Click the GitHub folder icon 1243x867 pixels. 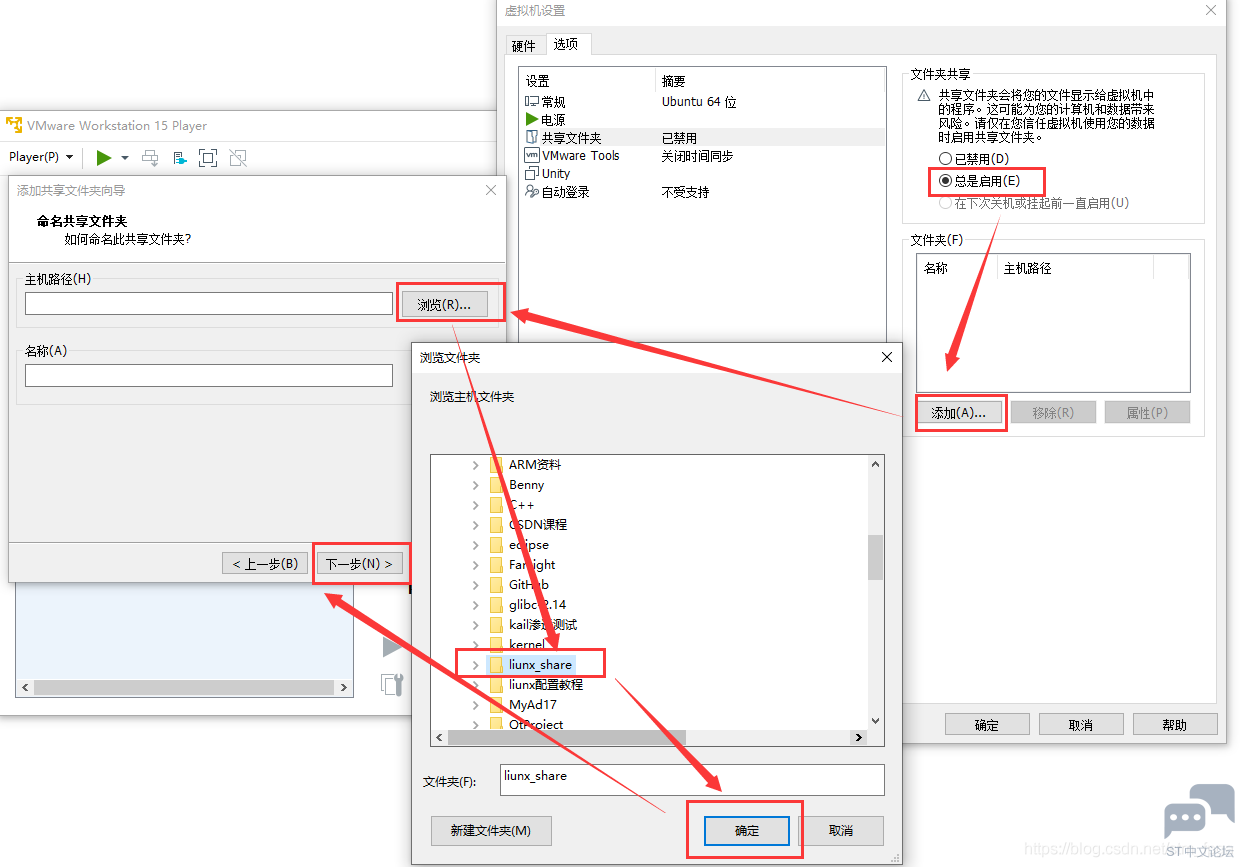click(496, 585)
